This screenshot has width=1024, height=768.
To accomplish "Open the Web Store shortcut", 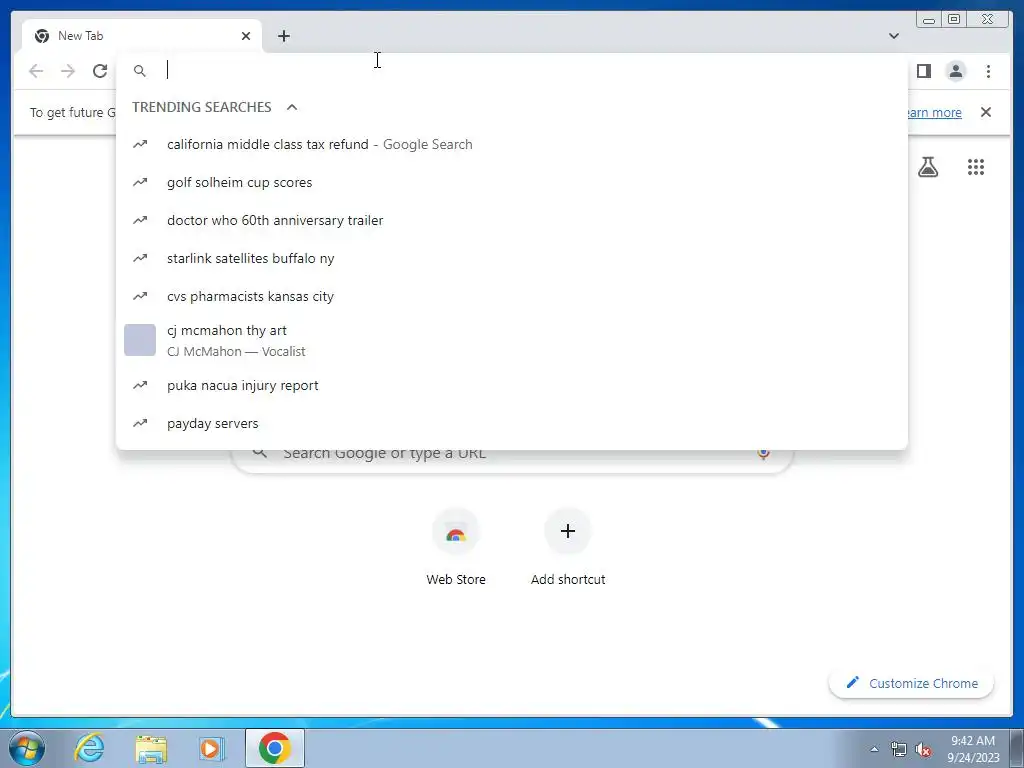I will tap(456, 547).
